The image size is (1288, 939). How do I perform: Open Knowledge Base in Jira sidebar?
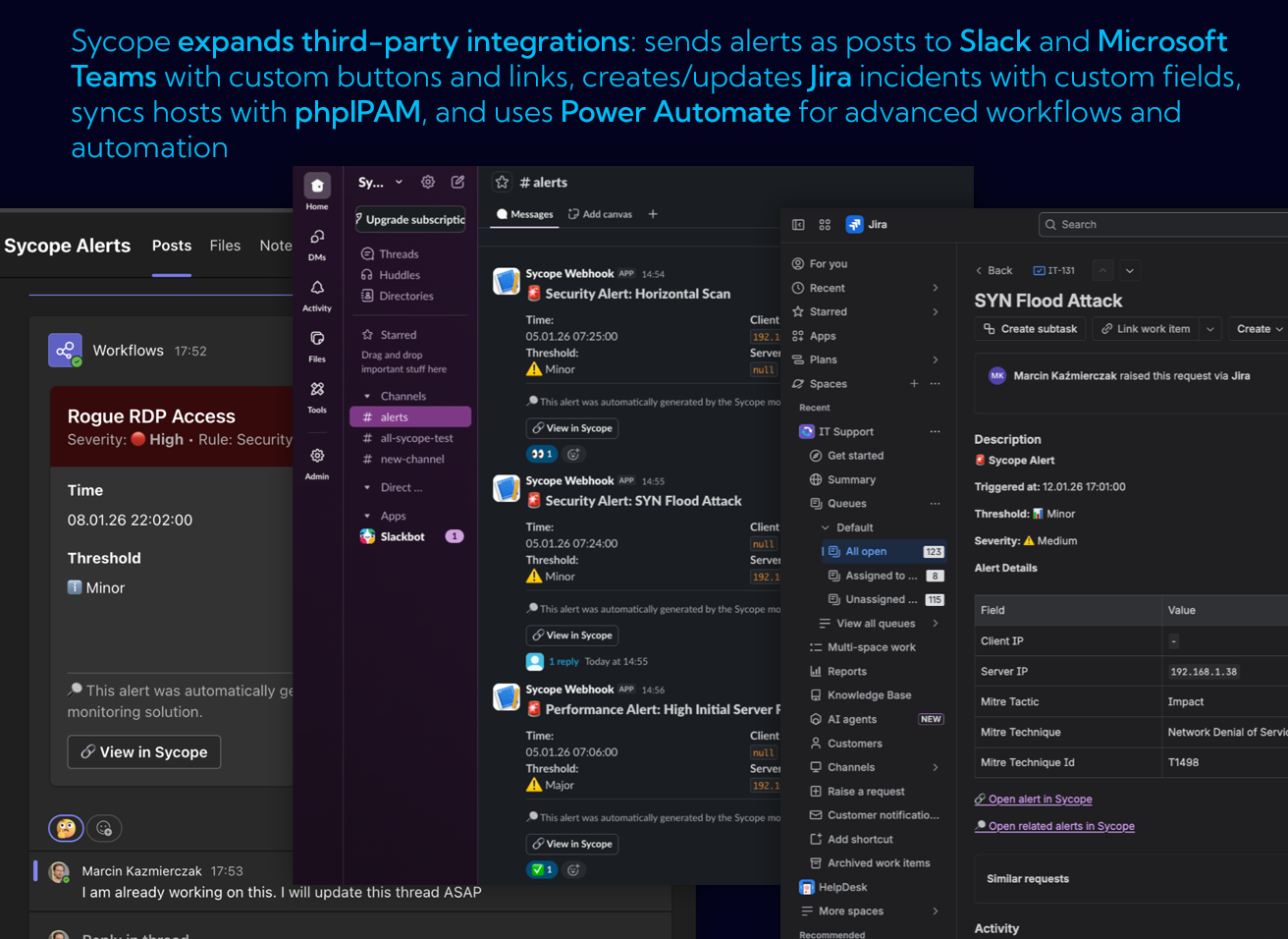[869, 695]
